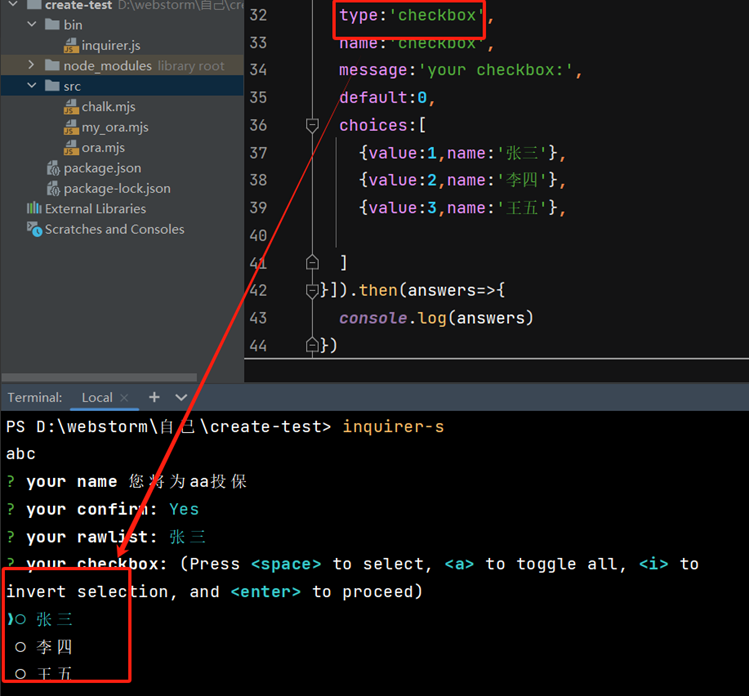Select Scratches and Consoles node
Screen dimensions: 749x696
(x=114, y=229)
